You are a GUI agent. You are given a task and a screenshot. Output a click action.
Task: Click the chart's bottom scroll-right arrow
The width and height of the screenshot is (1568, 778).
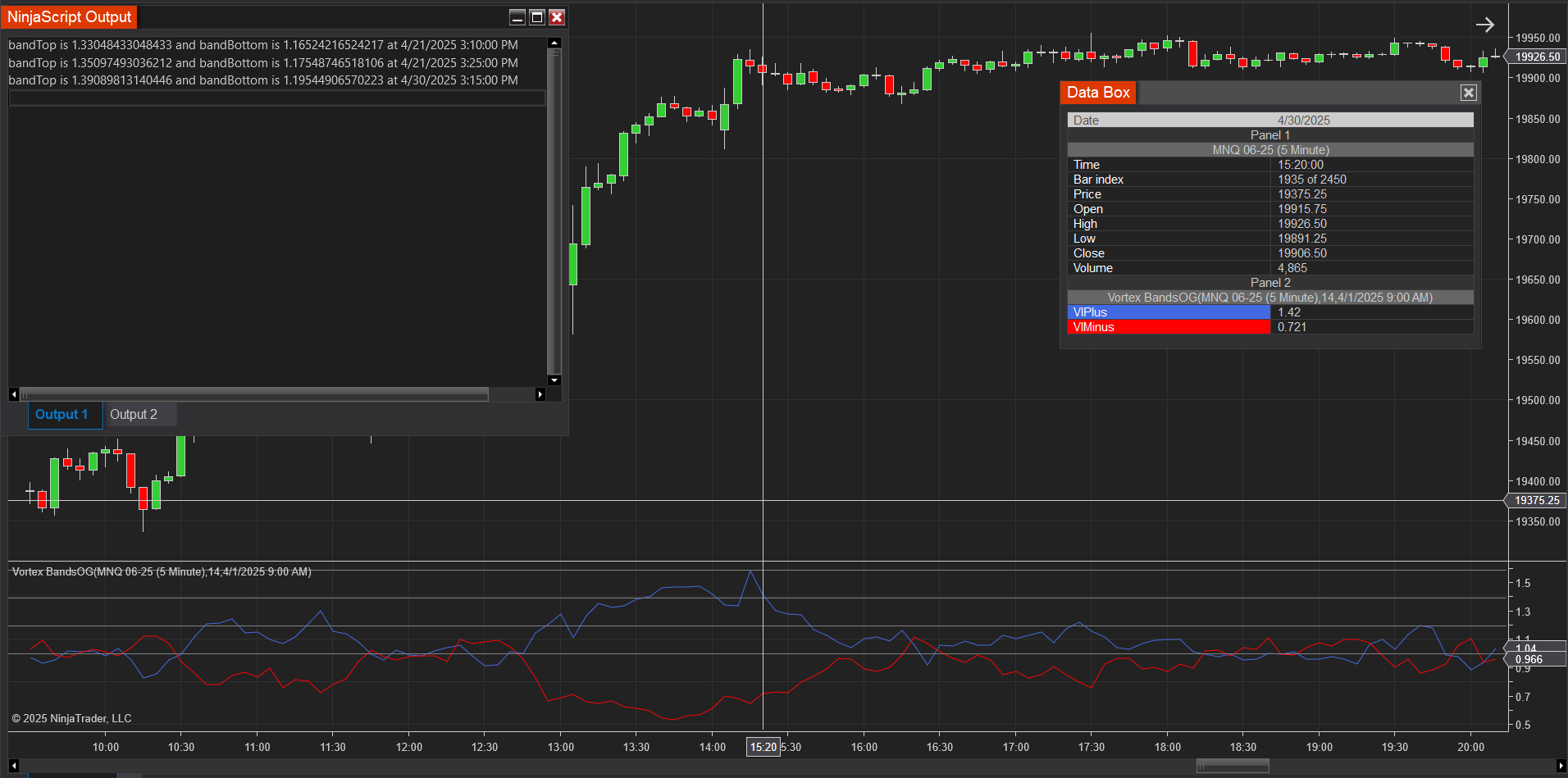(x=1561, y=766)
